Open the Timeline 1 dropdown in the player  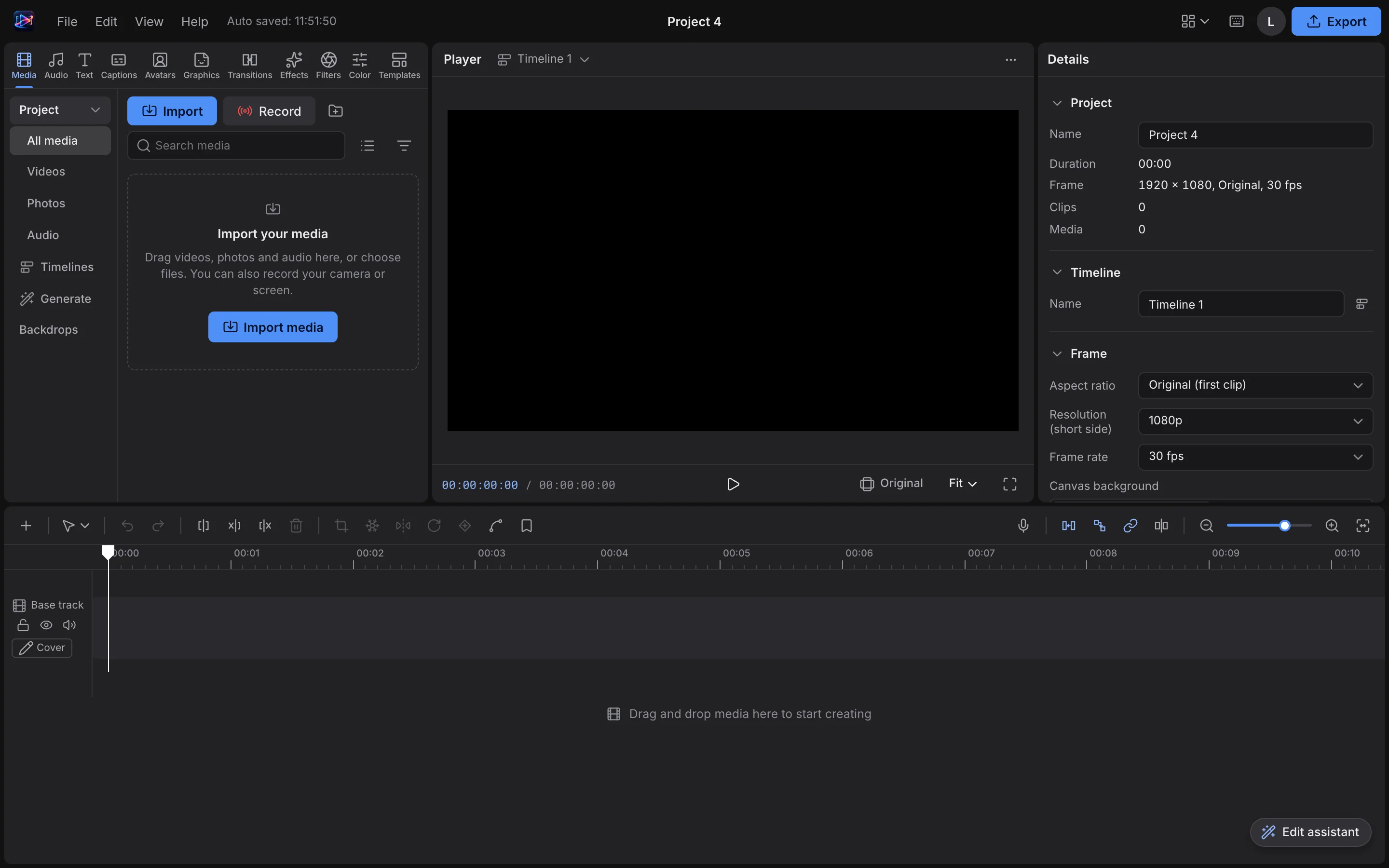tap(544, 59)
